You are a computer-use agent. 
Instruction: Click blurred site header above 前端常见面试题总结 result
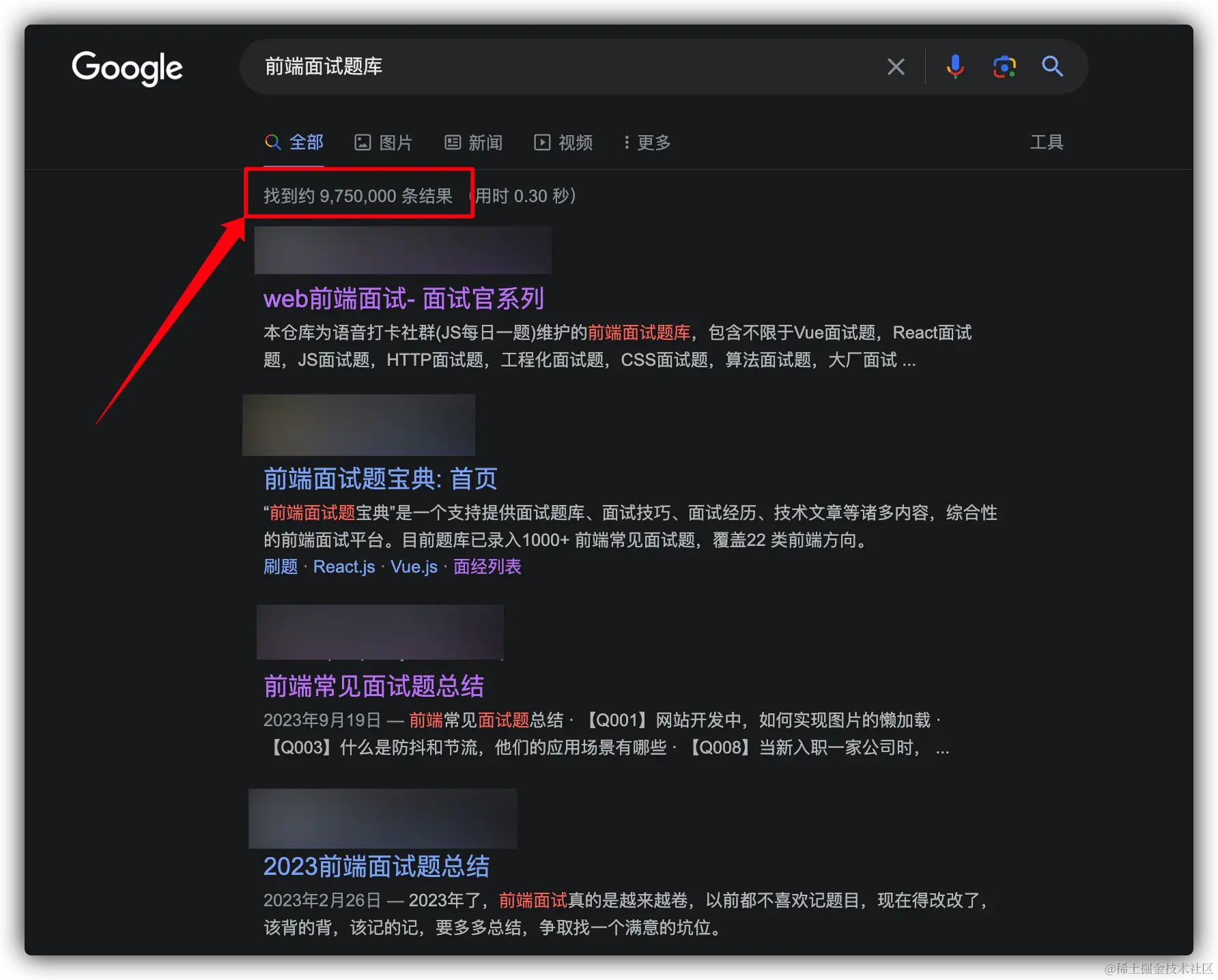[x=380, y=632]
